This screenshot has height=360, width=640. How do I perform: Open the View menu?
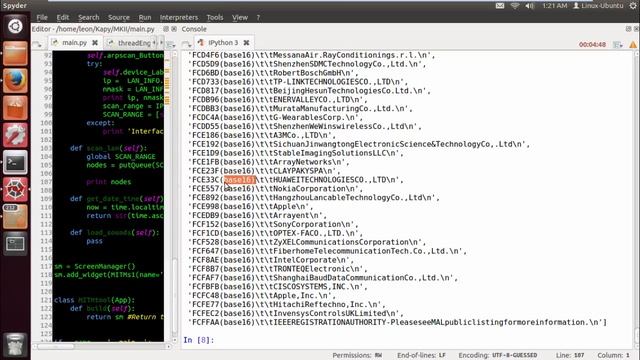240,17
